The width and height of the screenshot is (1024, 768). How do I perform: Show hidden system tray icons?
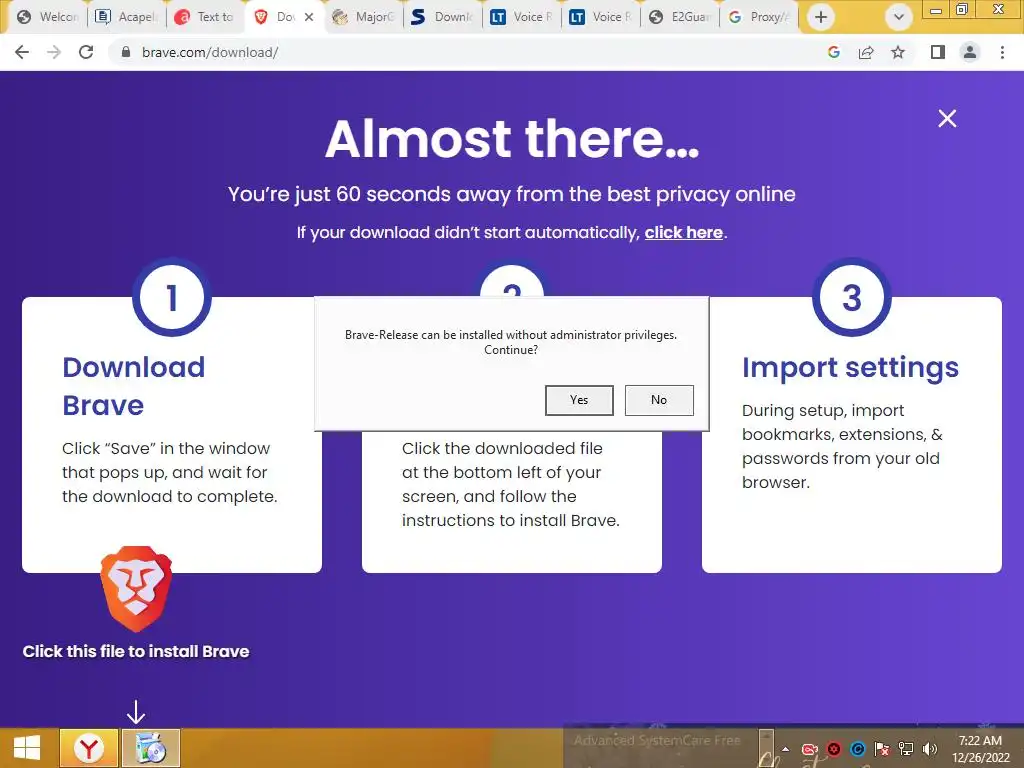pos(786,749)
